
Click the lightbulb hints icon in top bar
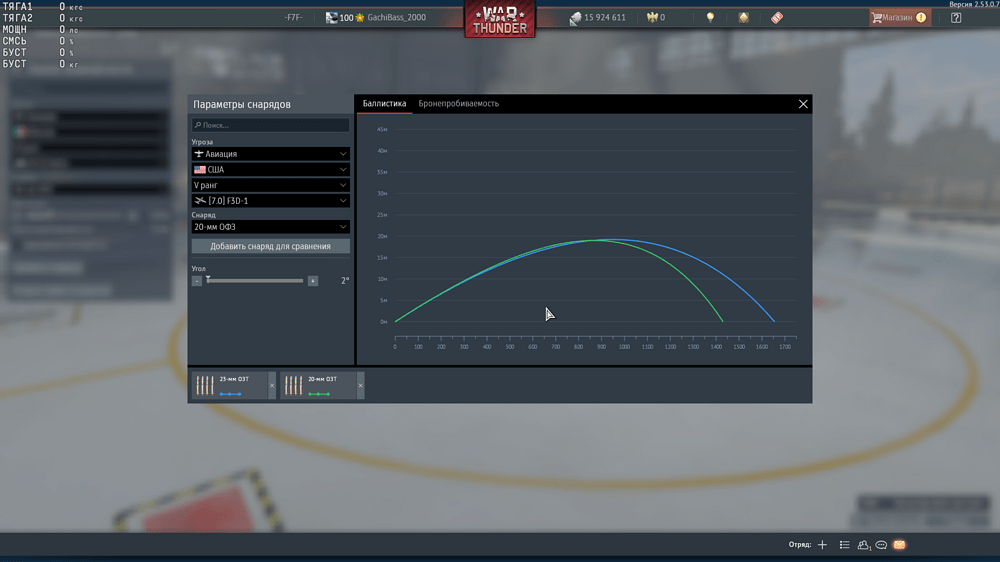[x=711, y=18]
